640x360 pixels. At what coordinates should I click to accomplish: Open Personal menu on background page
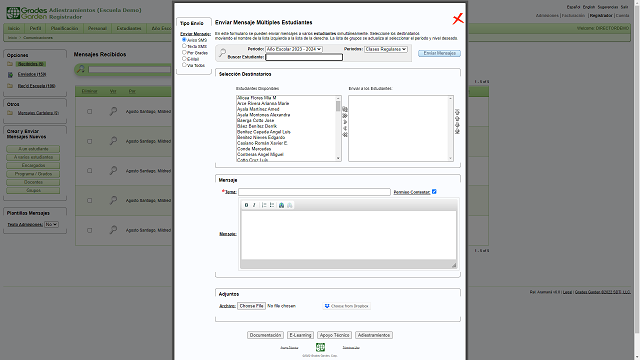click(97, 28)
